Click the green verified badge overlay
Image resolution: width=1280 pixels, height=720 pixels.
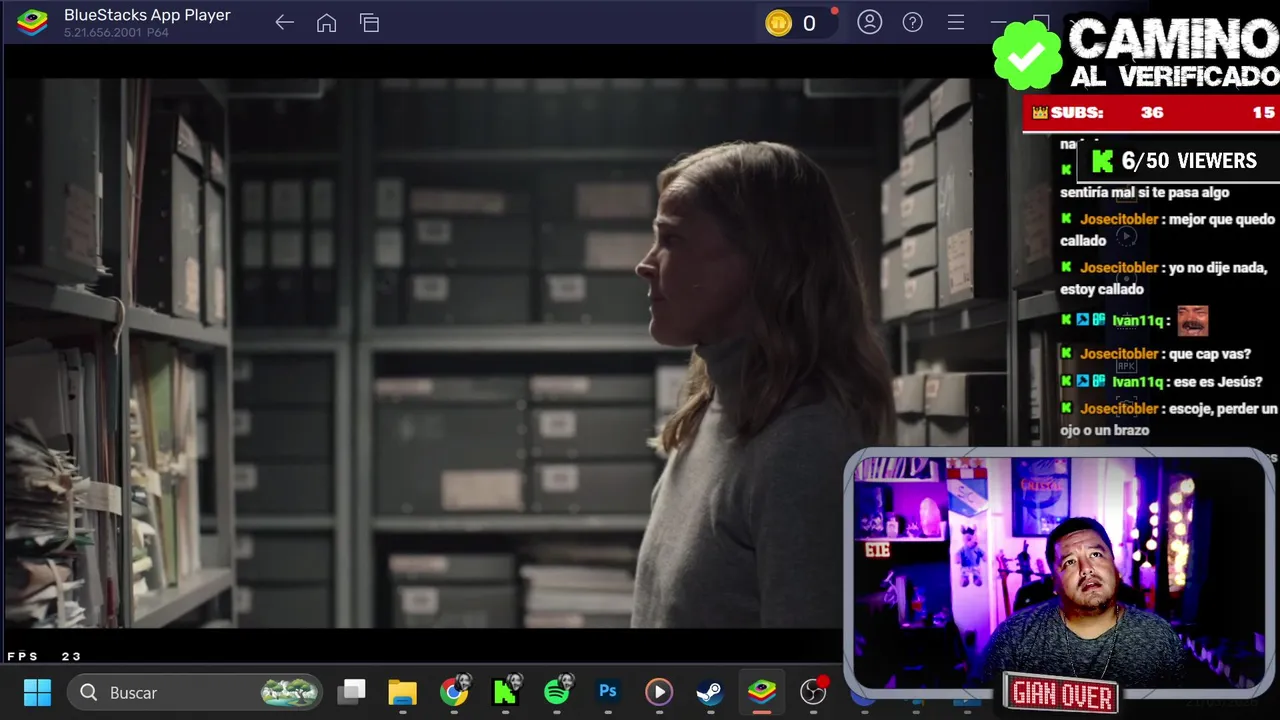point(1027,55)
